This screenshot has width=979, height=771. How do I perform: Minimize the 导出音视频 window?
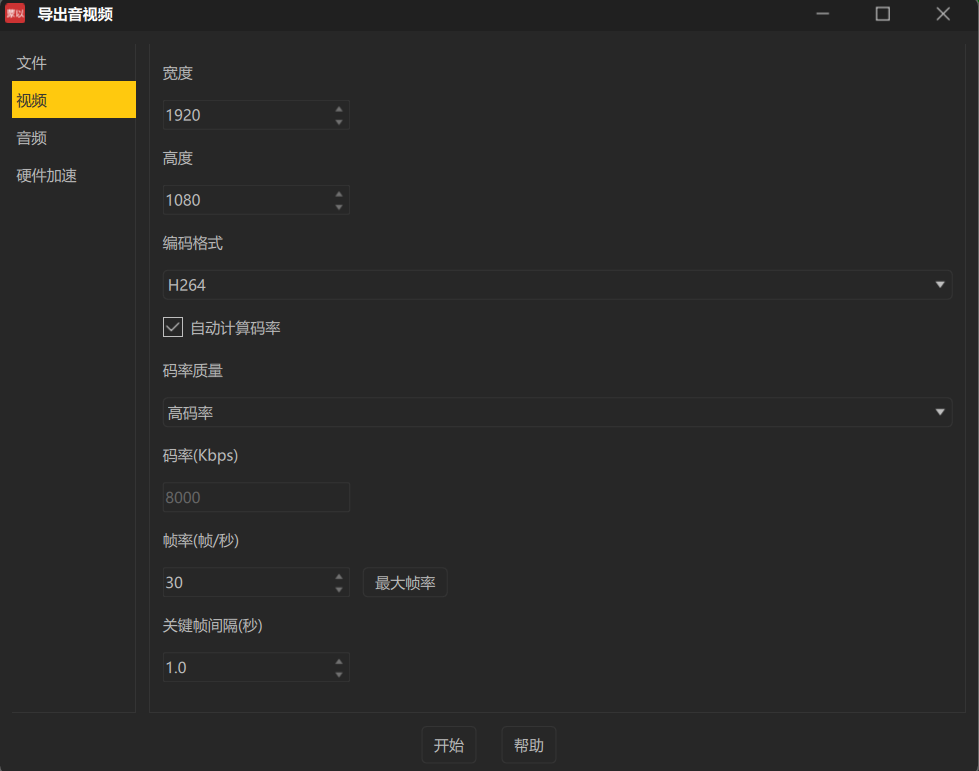[x=823, y=14]
